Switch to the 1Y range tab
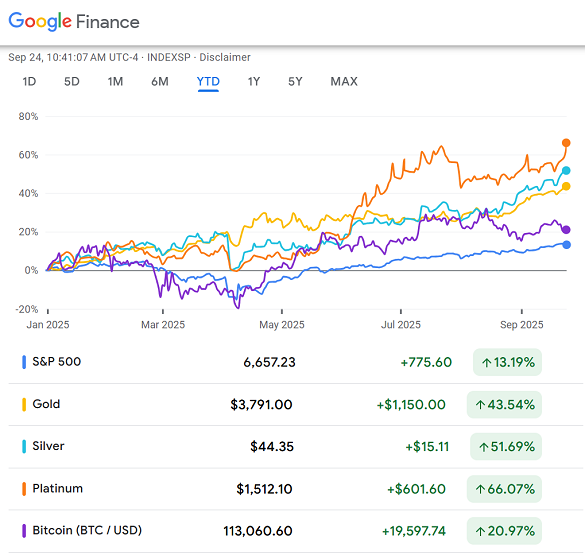Screen dimensions: 585x555 [254, 81]
